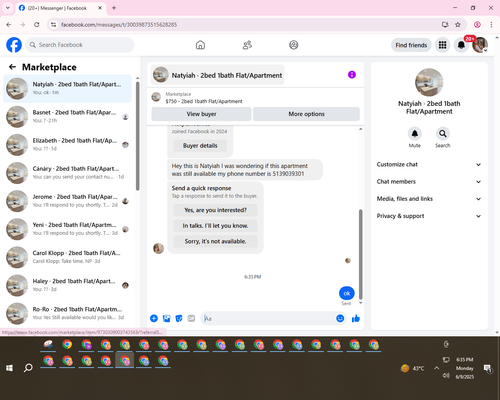Reload the page in the browser
The image size is (500, 400).
(37, 24)
